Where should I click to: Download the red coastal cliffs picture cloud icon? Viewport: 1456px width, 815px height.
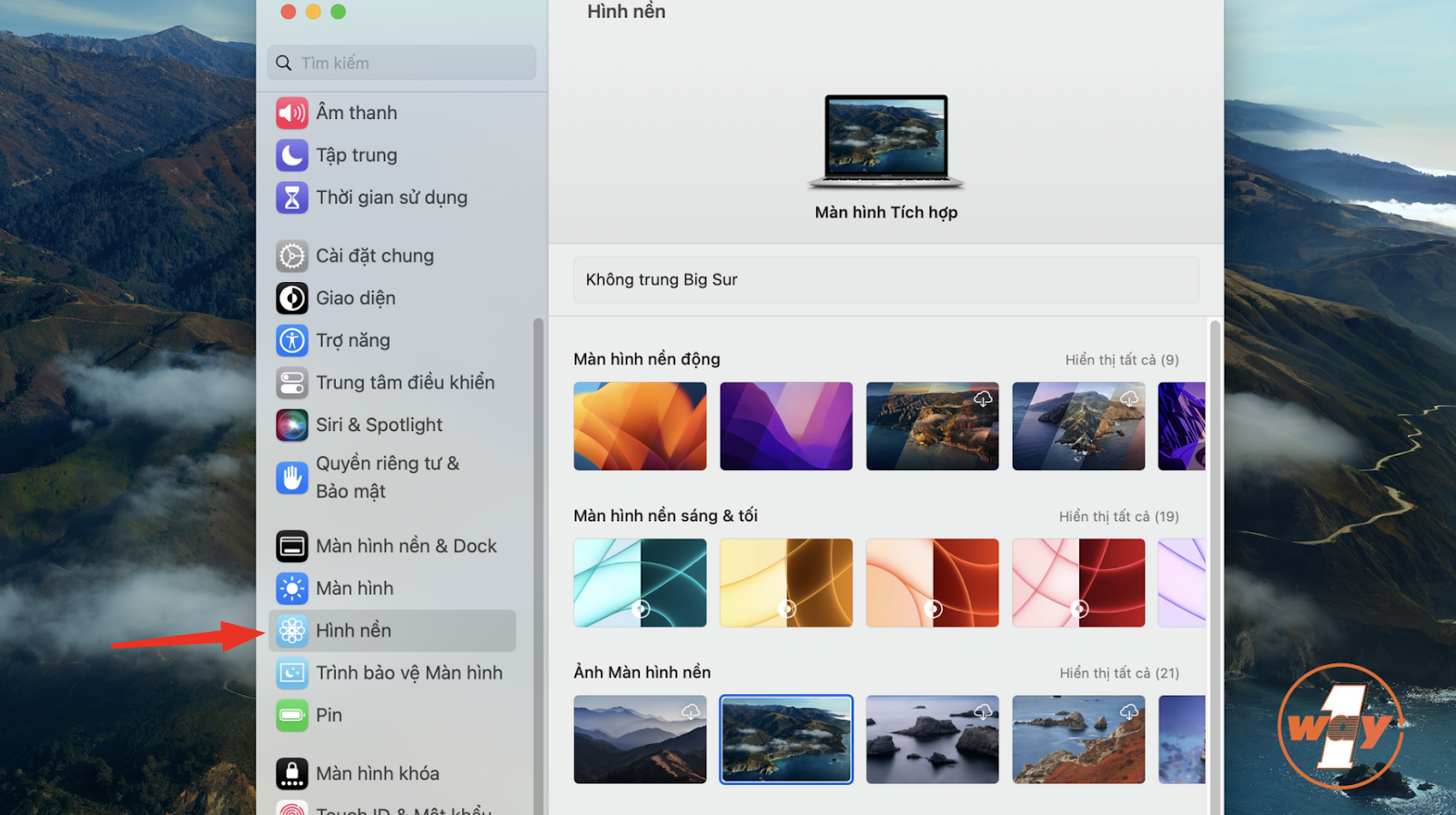[1129, 711]
